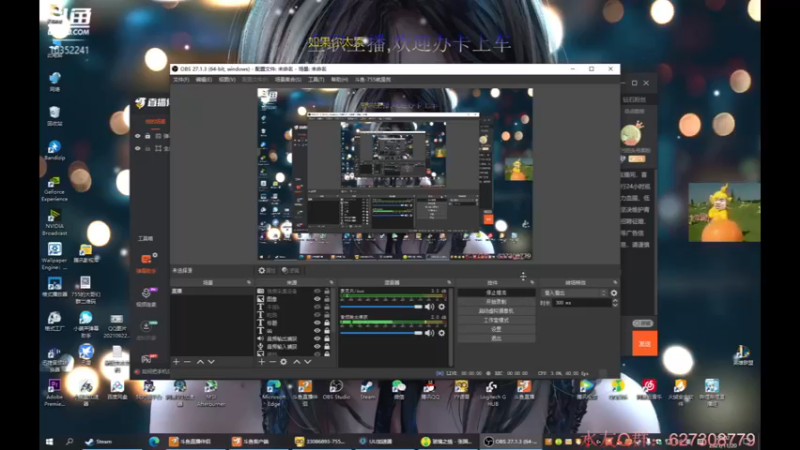Viewport: 800px width, 450px height.
Task: Move the selected source up in the list
Action: point(296,362)
